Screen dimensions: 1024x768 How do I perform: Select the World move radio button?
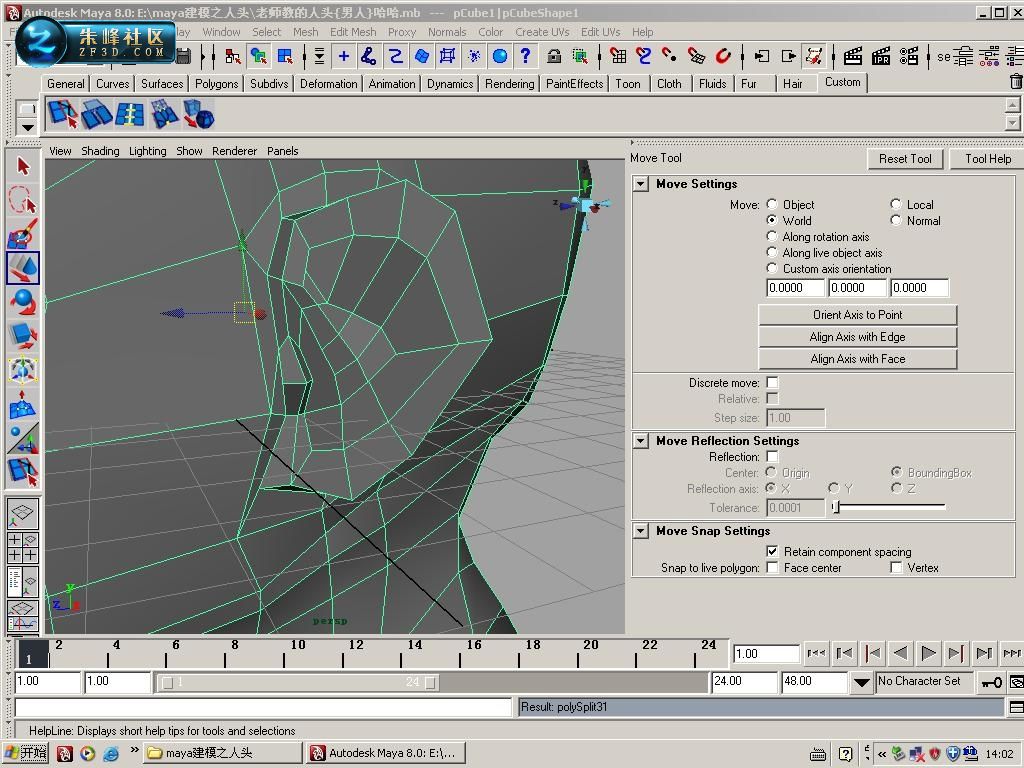[x=772, y=220]
